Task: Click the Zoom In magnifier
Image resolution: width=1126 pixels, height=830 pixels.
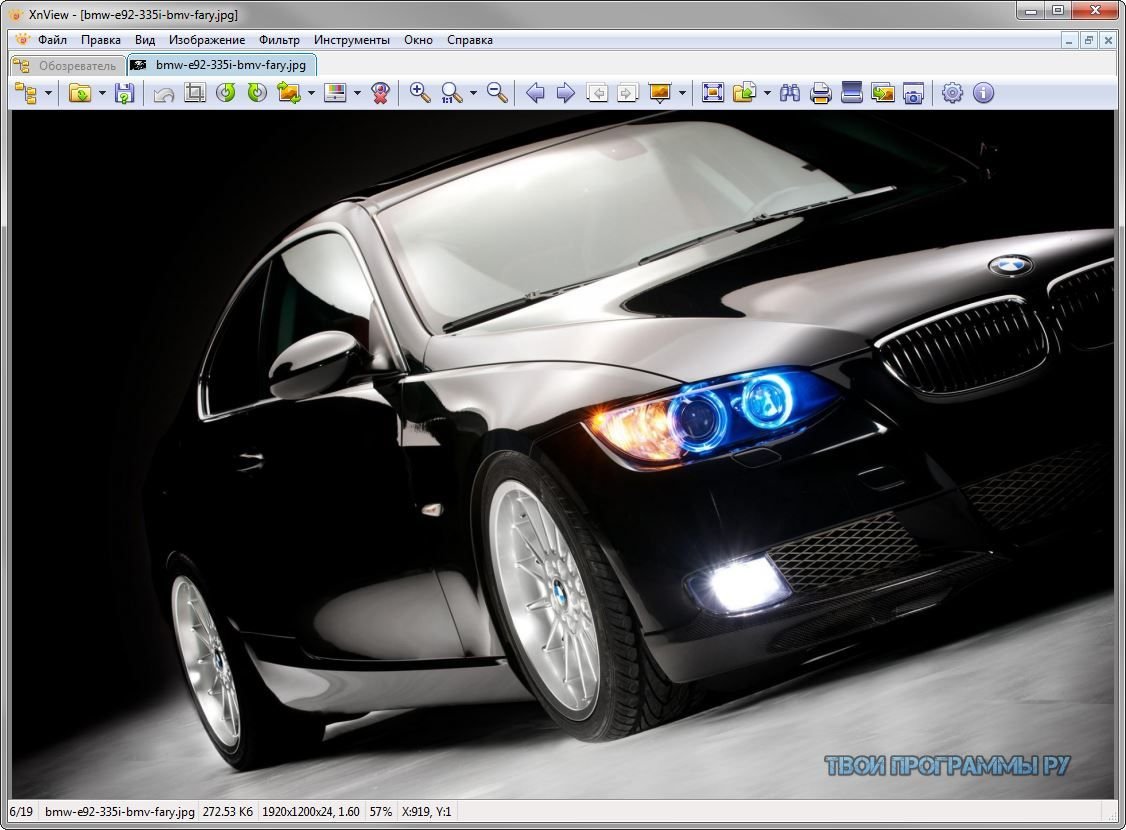Action: click(420, 93)
